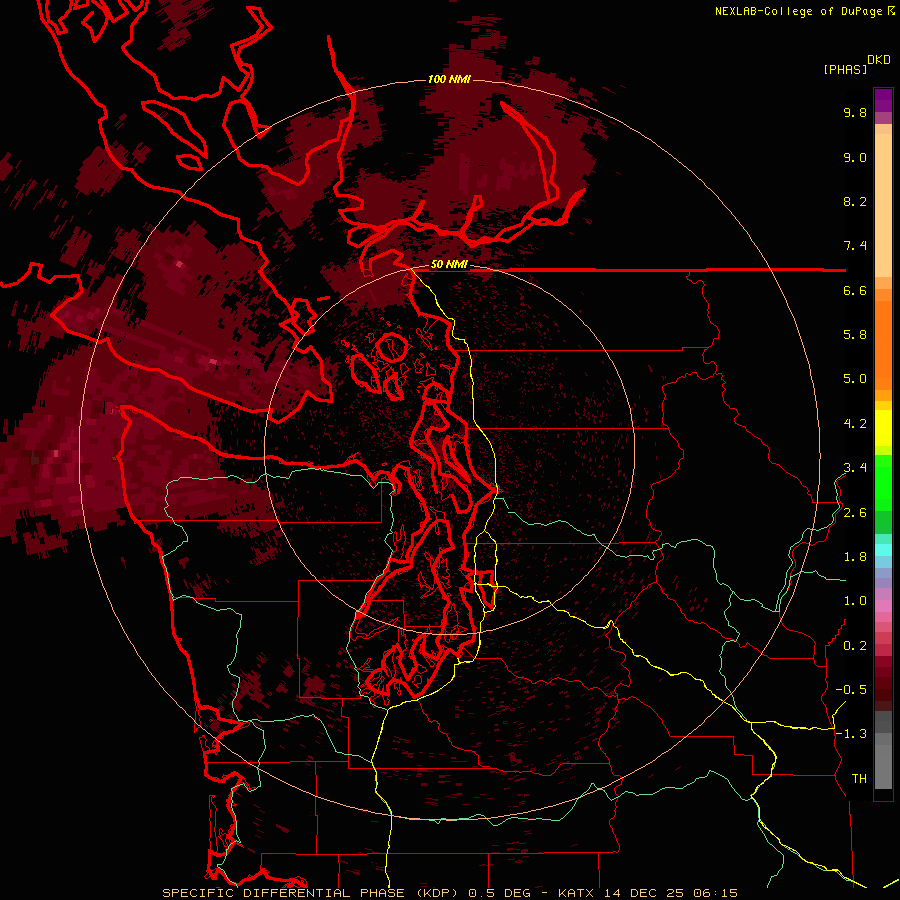Viewport: 900px width, 900px height.
Task: Click the DKD legend unit label
Action: (879, 59)
